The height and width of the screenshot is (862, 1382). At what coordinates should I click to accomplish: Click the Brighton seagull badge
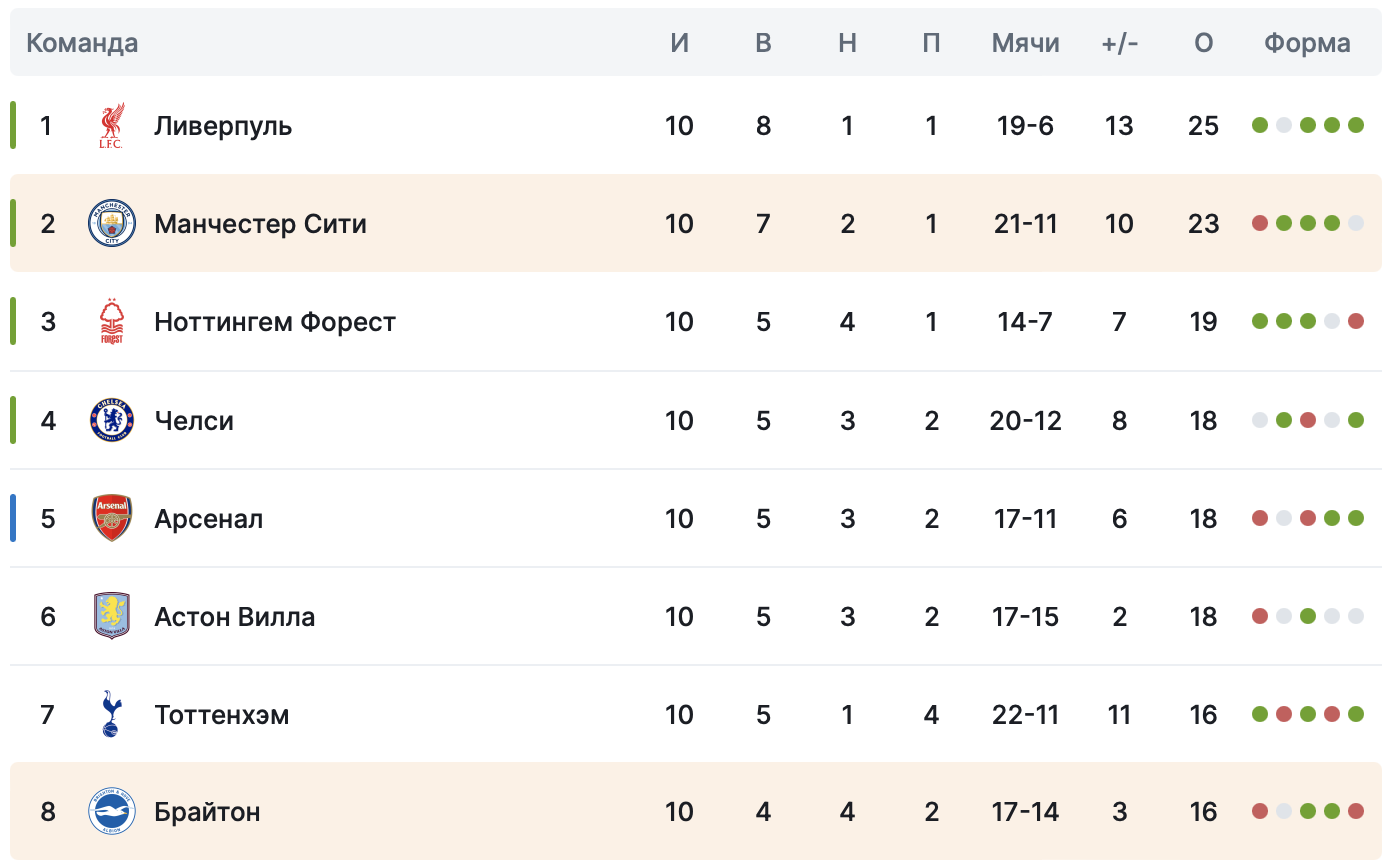[x=112, y=812]
